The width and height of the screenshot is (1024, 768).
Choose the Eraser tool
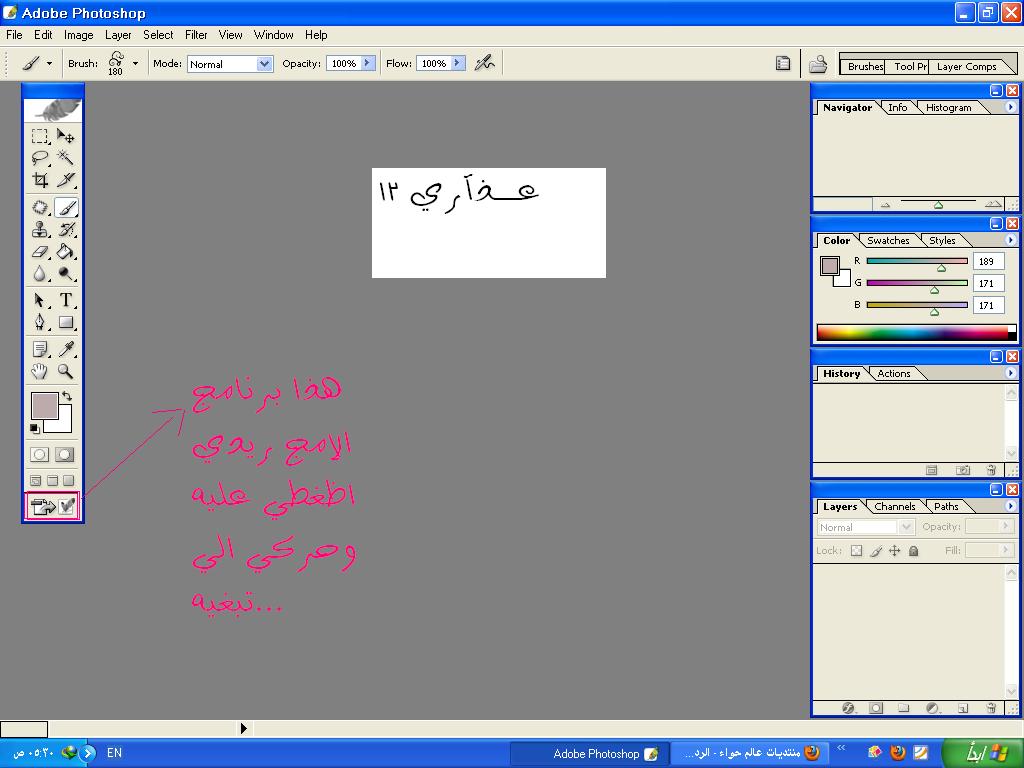(x=40, y=252)
